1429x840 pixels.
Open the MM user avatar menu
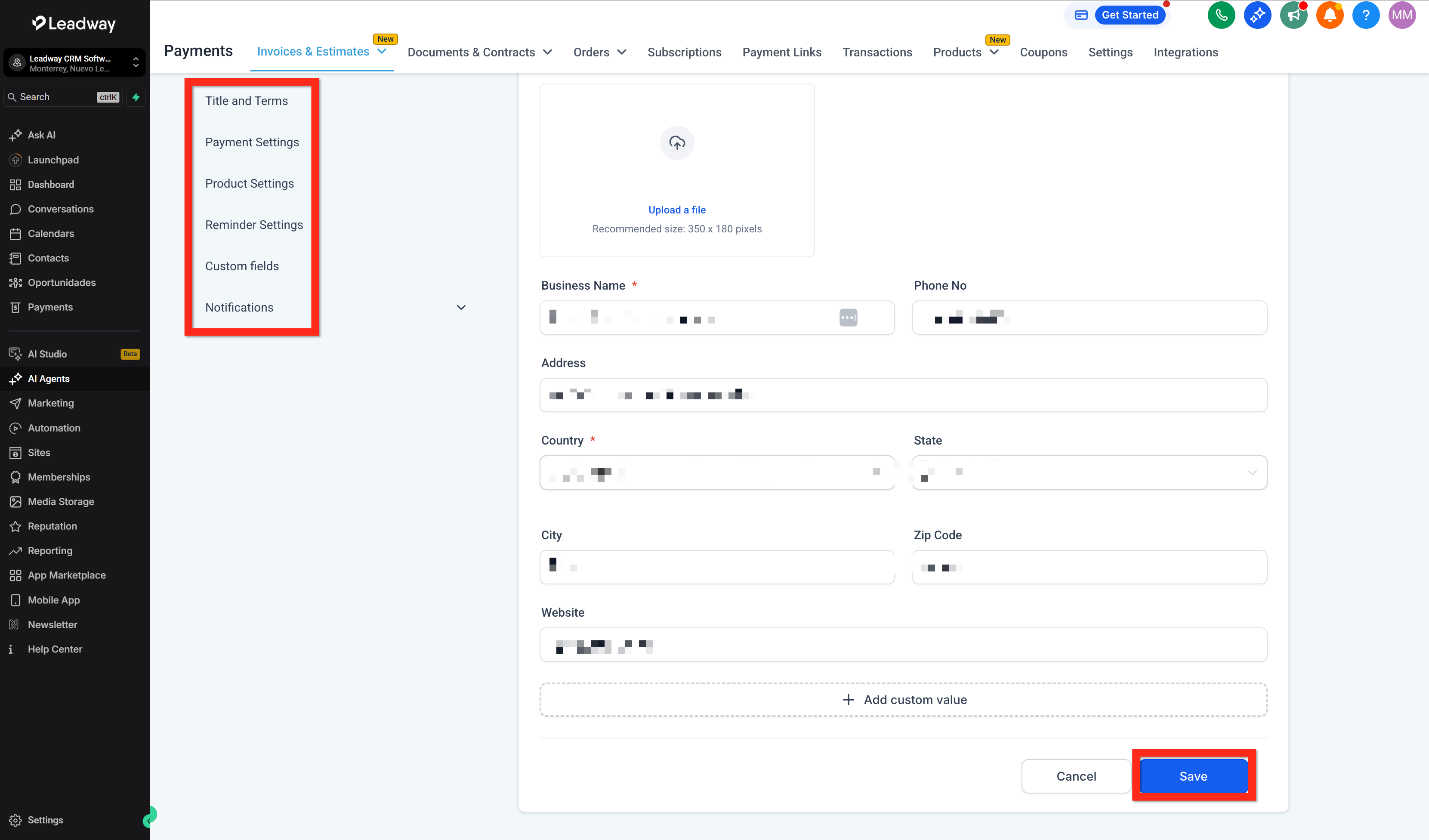[1402, 15]
